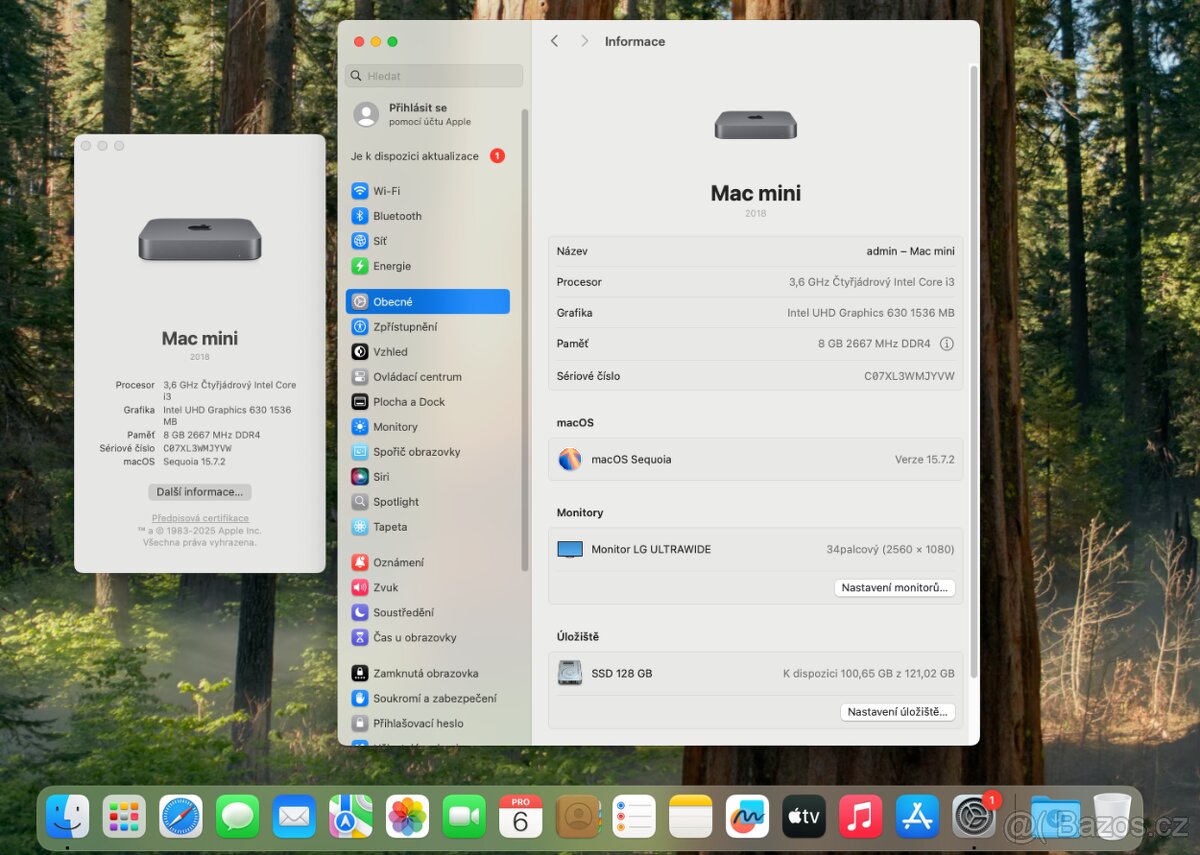This screenshot has height=855, width=1200.
Task: Select Energie in the settings sidebar
Action: tap(387, 266)
